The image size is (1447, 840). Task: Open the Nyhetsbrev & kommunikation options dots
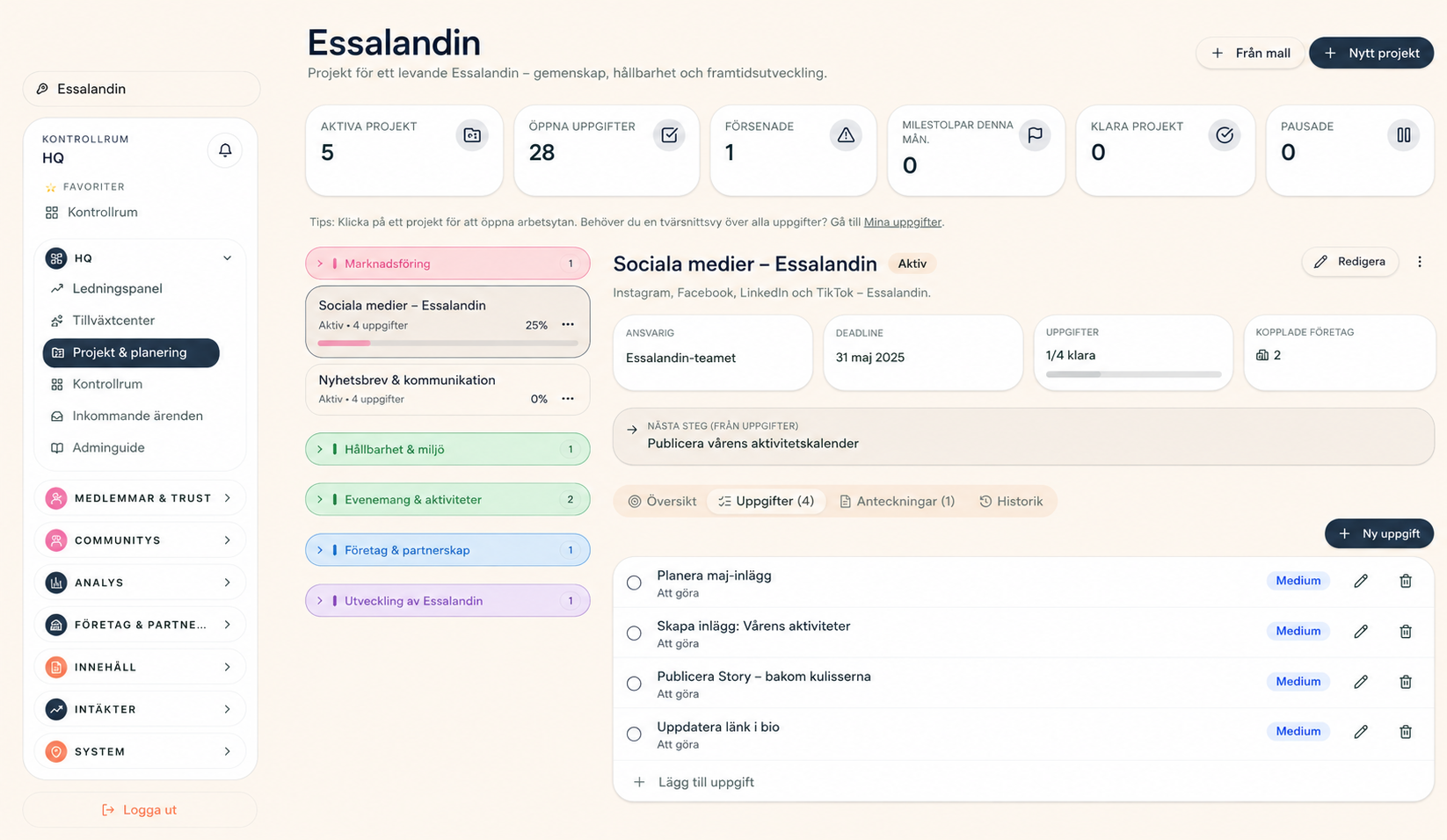point(568,399)
